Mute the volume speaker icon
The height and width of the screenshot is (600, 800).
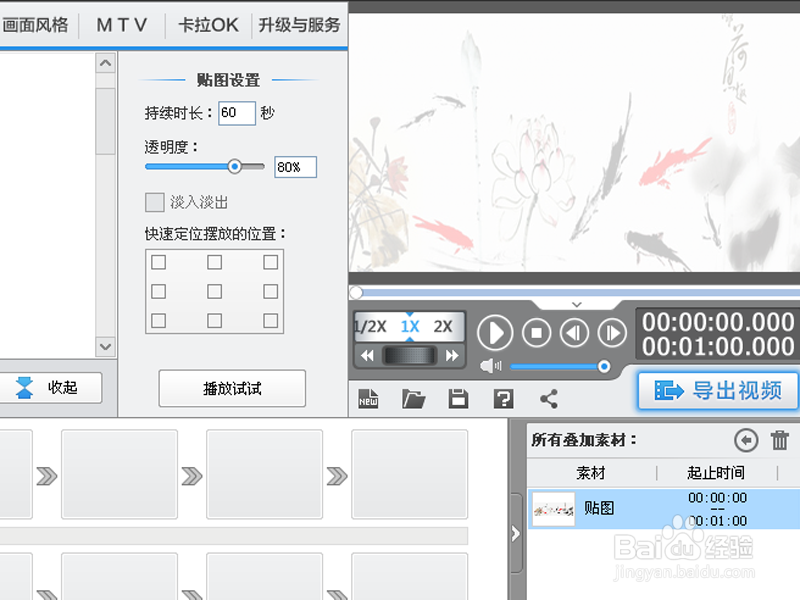coord(491,366)
